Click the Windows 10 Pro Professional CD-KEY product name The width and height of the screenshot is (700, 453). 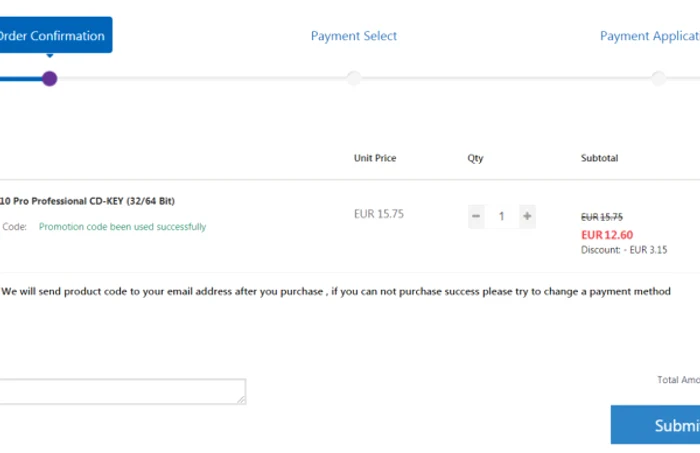click(87, 201)
